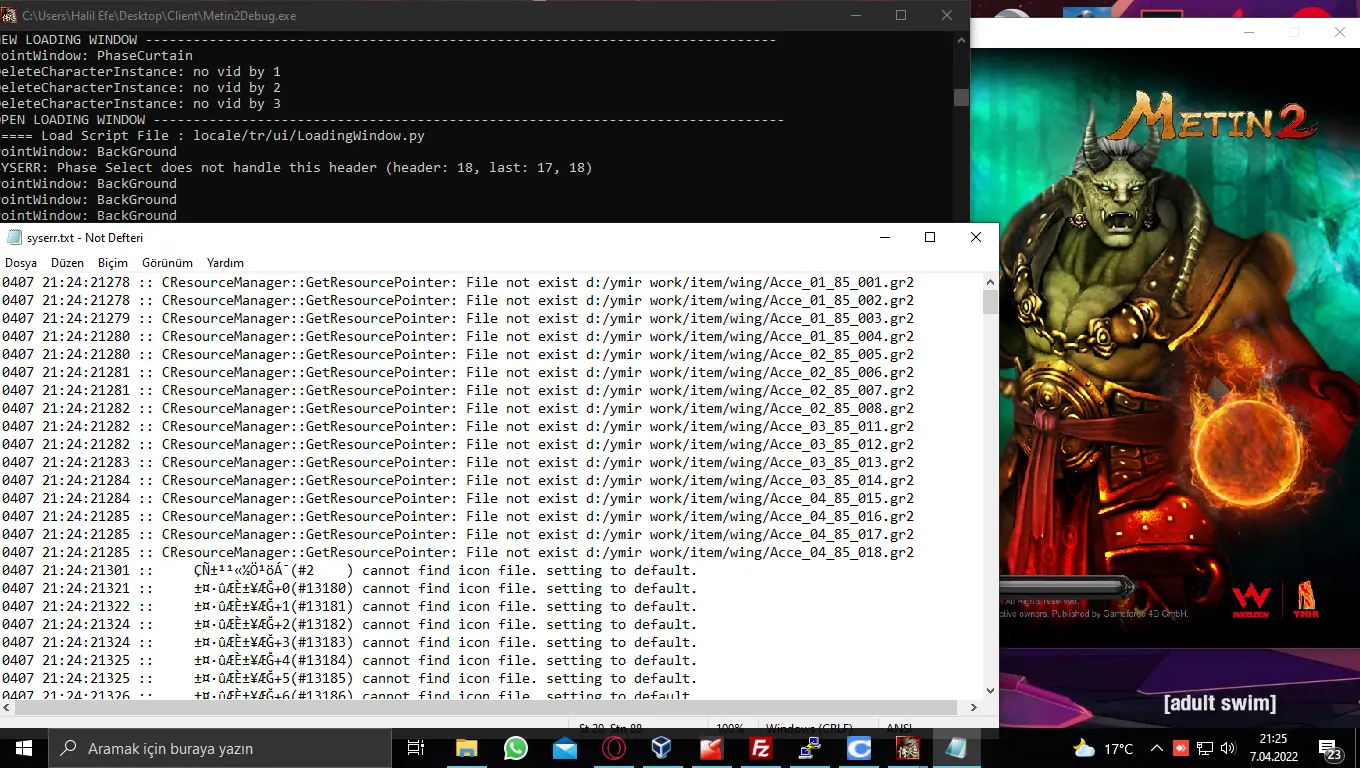Viewport: 1360px width, 768px height.
Task: Click the console window vertical scrollbar thumb
Action: [961, 97]
